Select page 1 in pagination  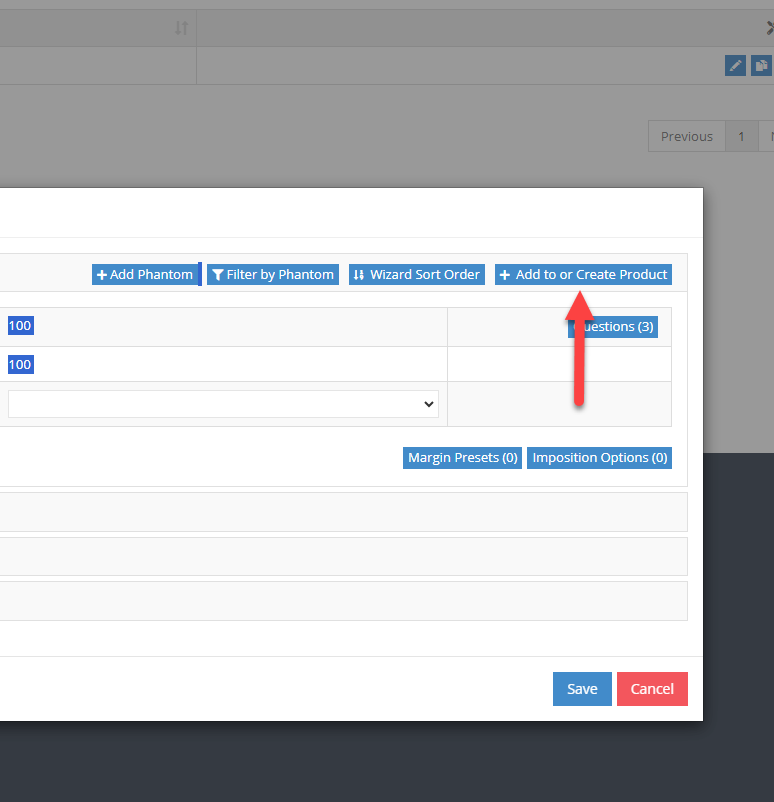[741, 137]
